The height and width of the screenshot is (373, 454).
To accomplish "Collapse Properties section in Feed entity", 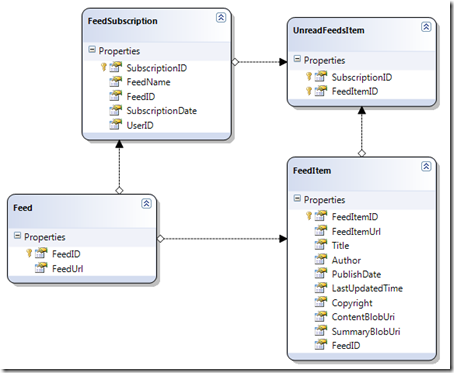I will click(17, 236).
